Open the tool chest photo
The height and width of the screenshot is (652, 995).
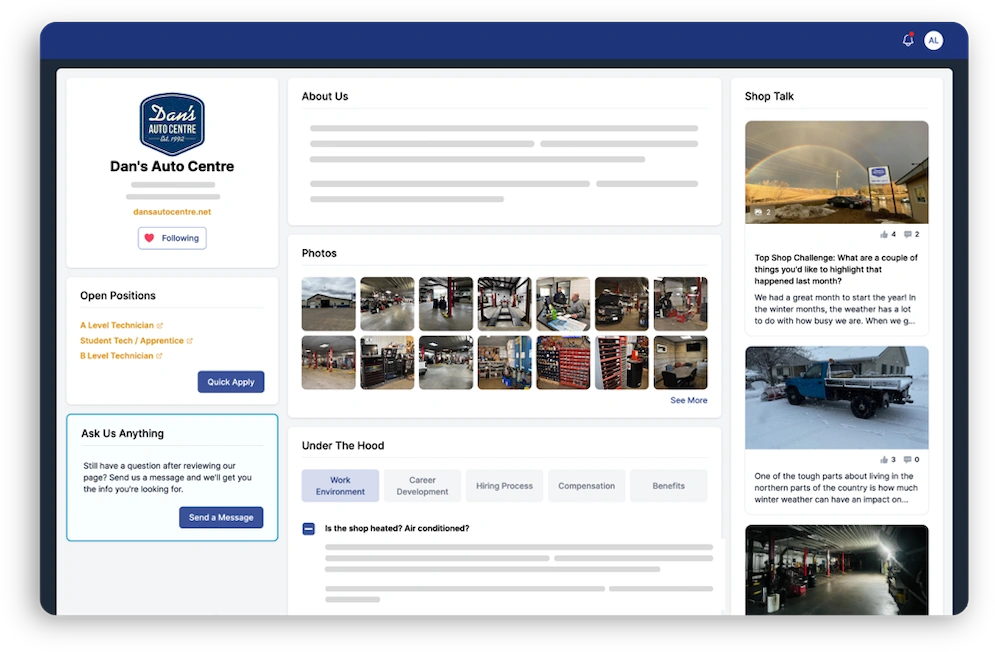point(387,363)
